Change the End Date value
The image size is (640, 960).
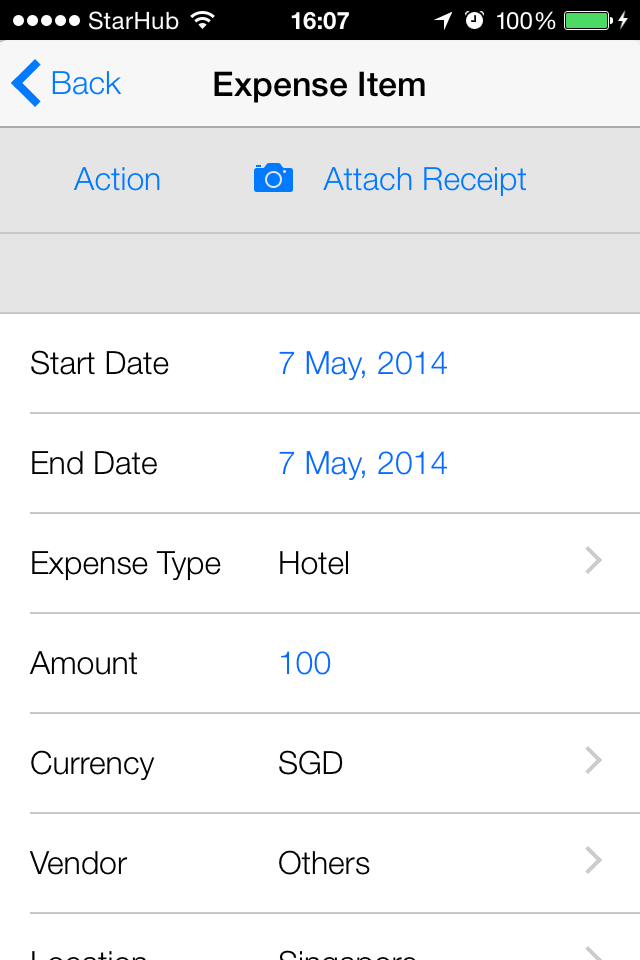(x=363, y=463)
